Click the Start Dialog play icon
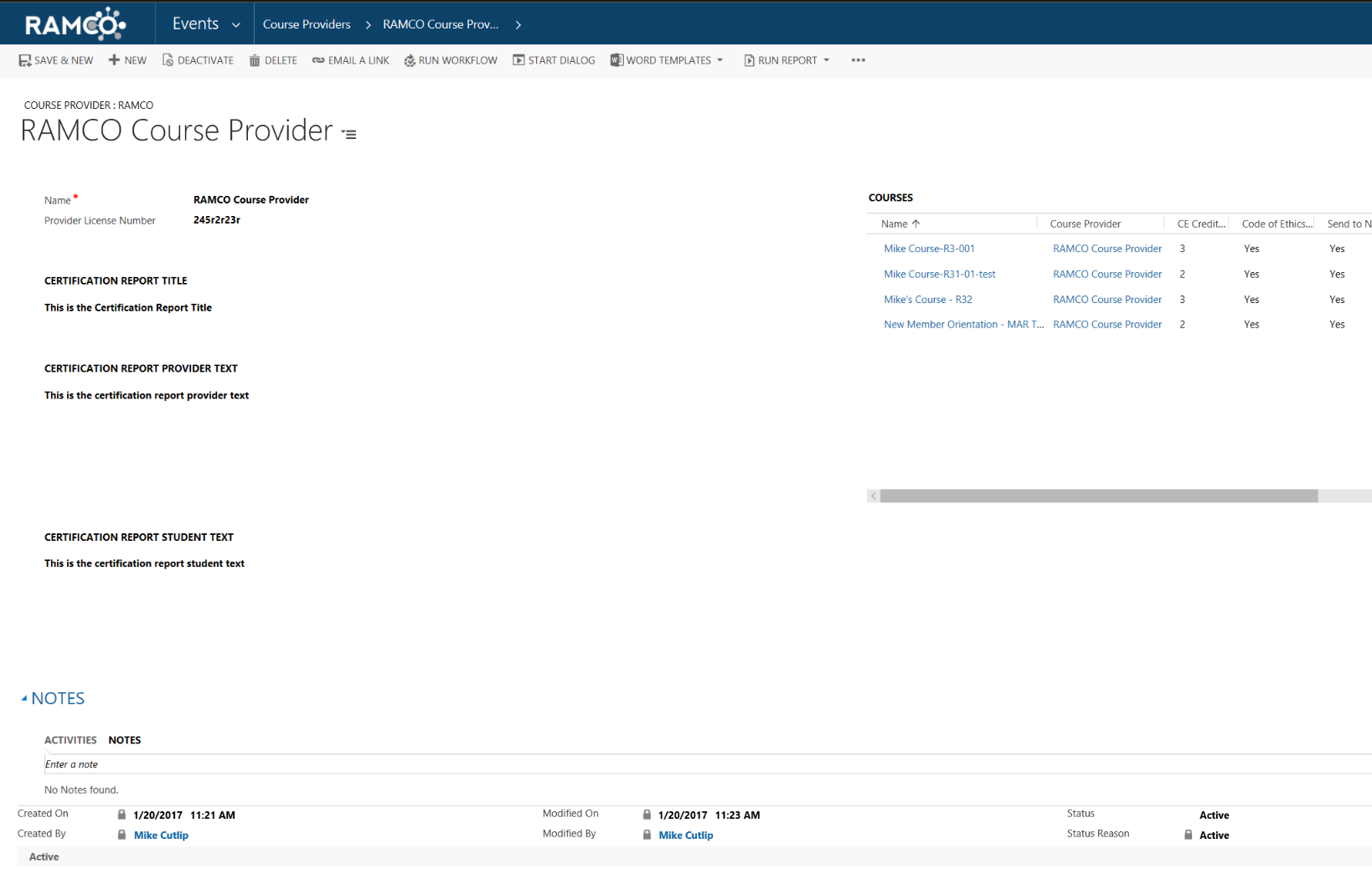This screenshot has height=869, width=1372. point(518,60)
